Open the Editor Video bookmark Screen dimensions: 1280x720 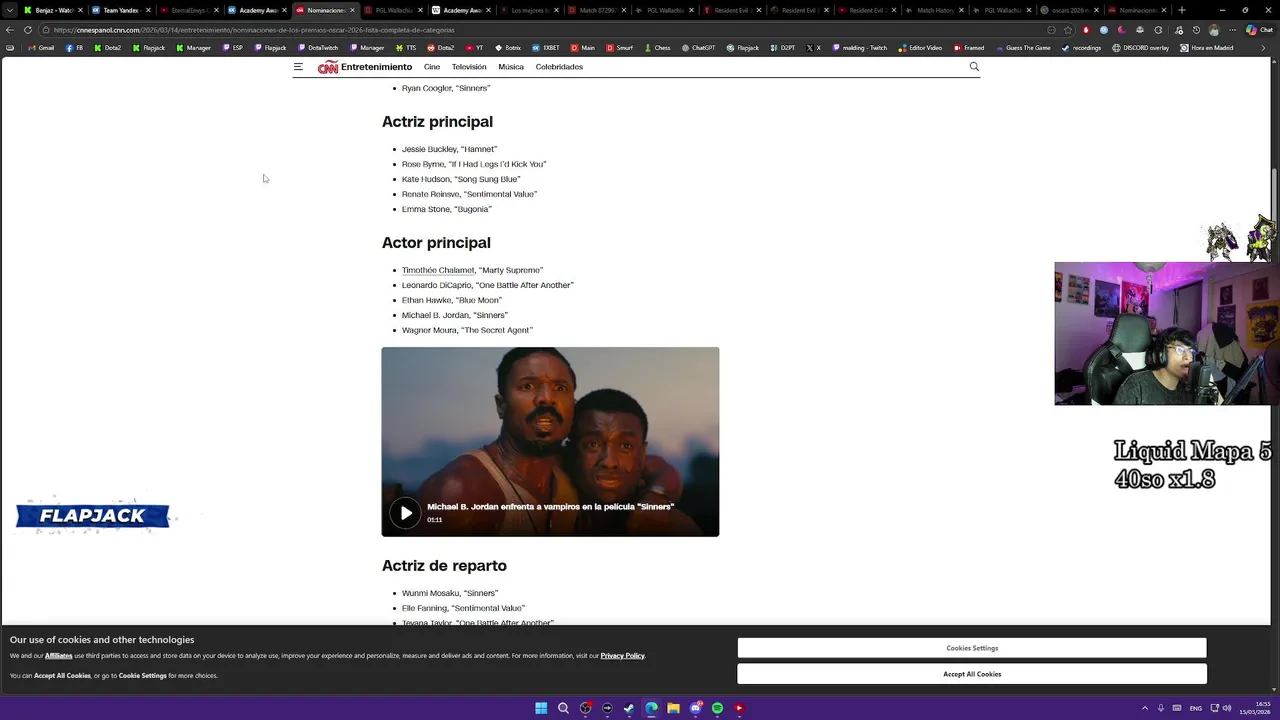(920, 48)
